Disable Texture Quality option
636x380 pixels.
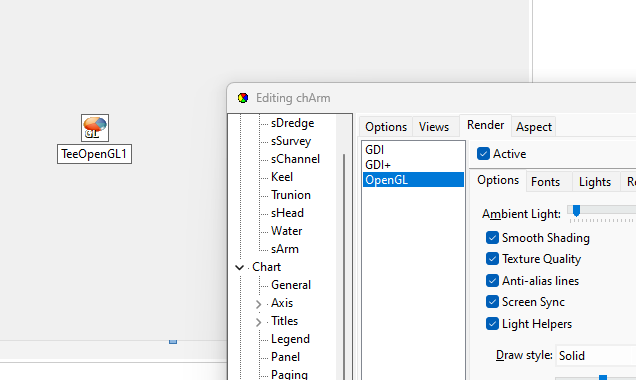[x=492, y=259]
